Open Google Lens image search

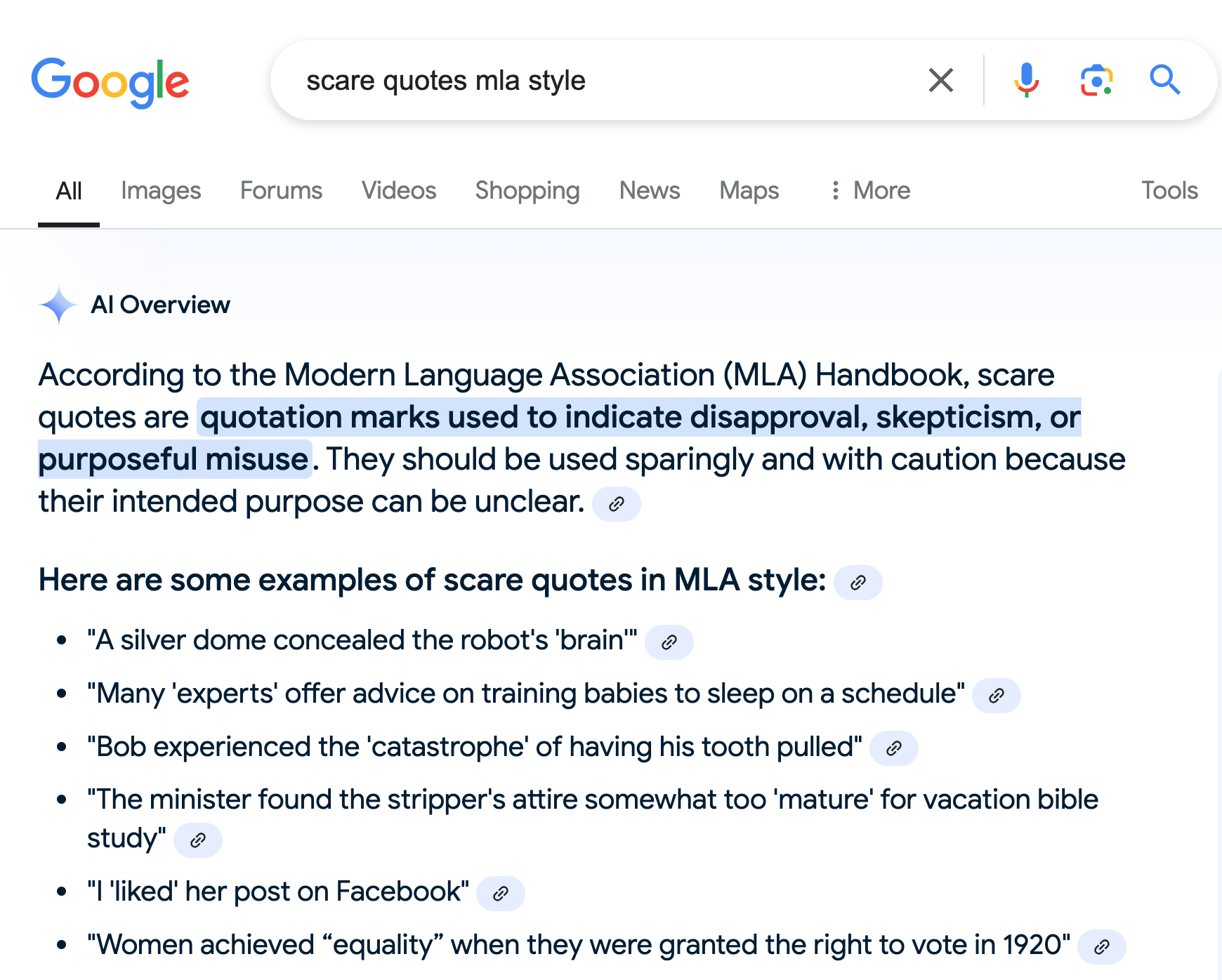pos(1096,80)
